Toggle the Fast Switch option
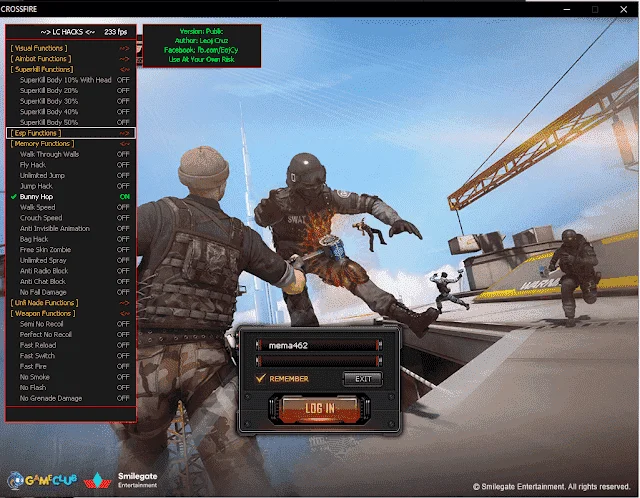 click(x=71, y=356)
